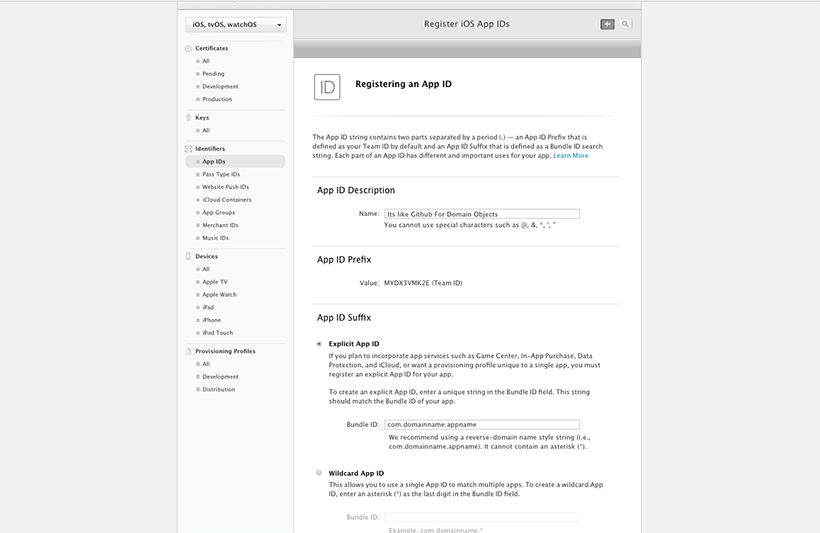Viewport: 820px width, 533px height.
Task: Click the App ID Name input field
Action: click(x=482, y=214)
